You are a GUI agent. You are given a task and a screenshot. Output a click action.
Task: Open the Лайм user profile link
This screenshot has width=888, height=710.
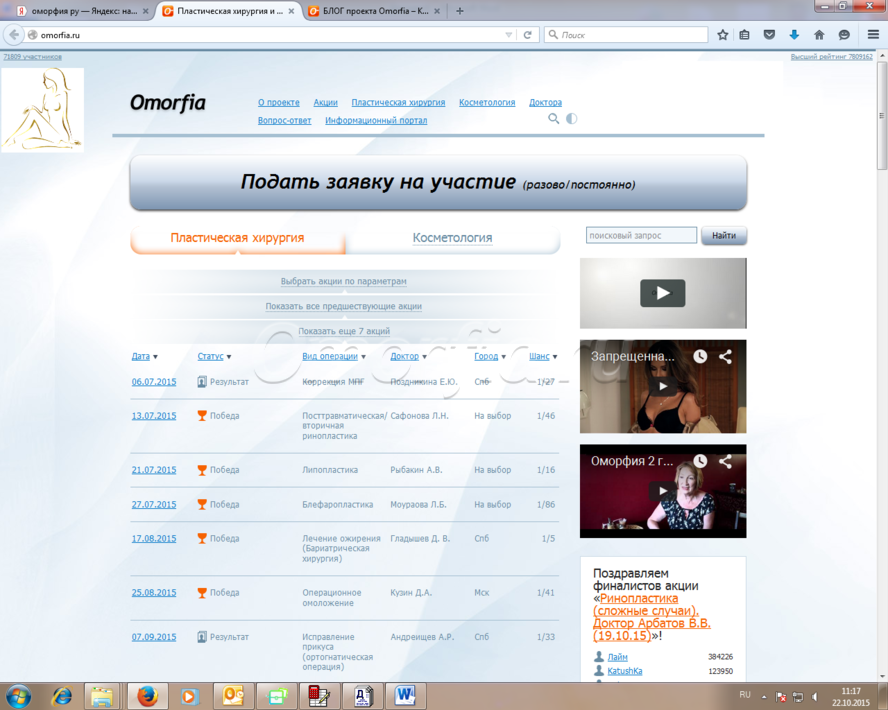pyautogui.click(x=617, y=657)
